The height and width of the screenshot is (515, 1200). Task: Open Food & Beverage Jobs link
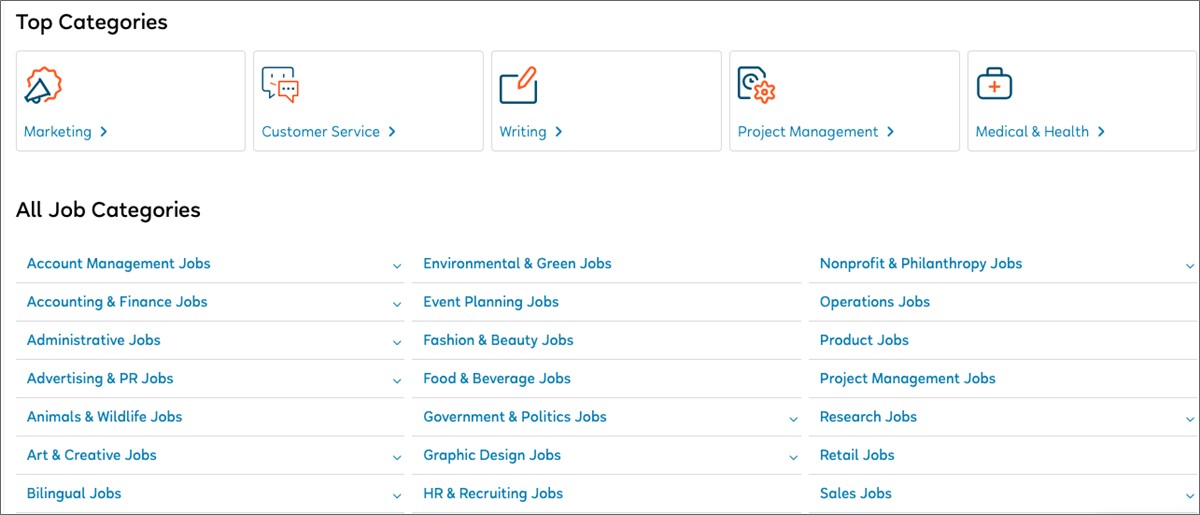(x=497, y=379)
